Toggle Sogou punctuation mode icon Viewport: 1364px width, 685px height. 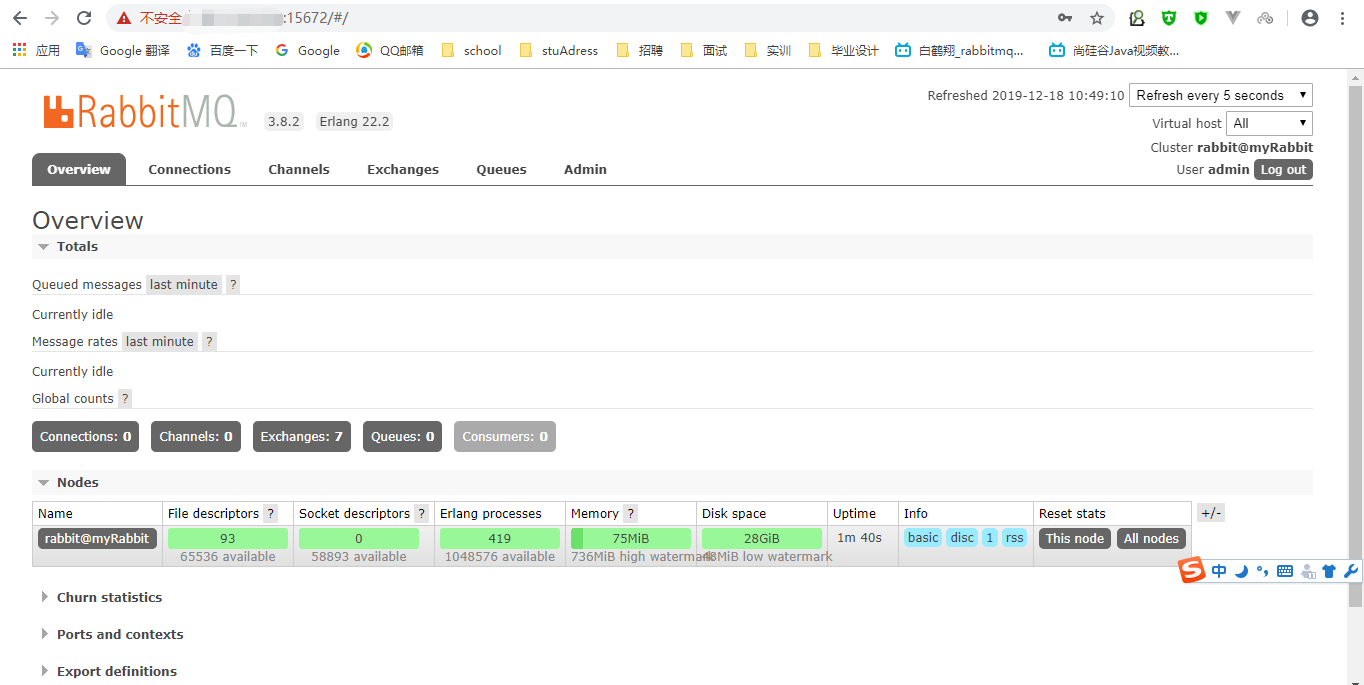coord(1263,571)
